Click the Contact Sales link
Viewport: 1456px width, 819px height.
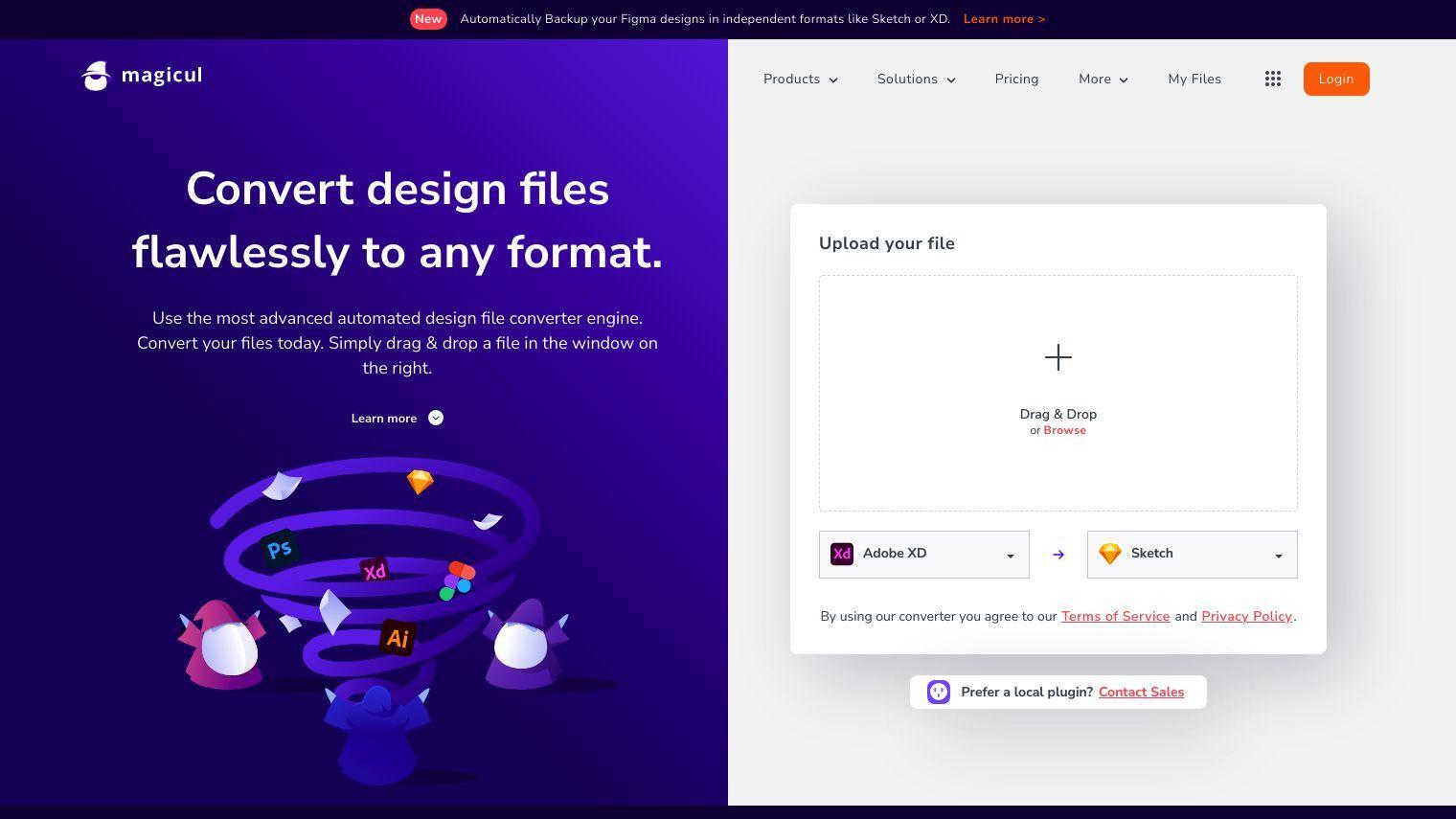(1141, 693)
